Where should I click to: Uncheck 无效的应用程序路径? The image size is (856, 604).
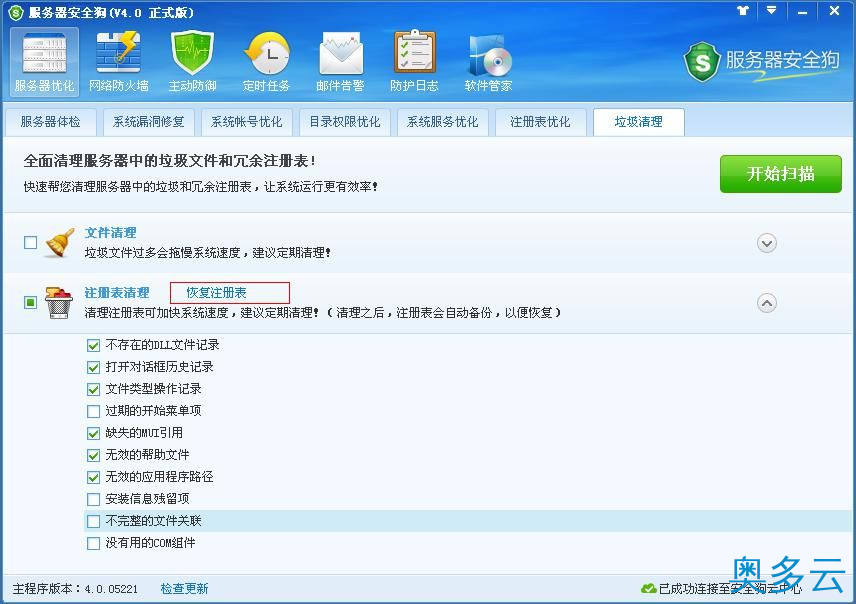[x=93, y=477]
